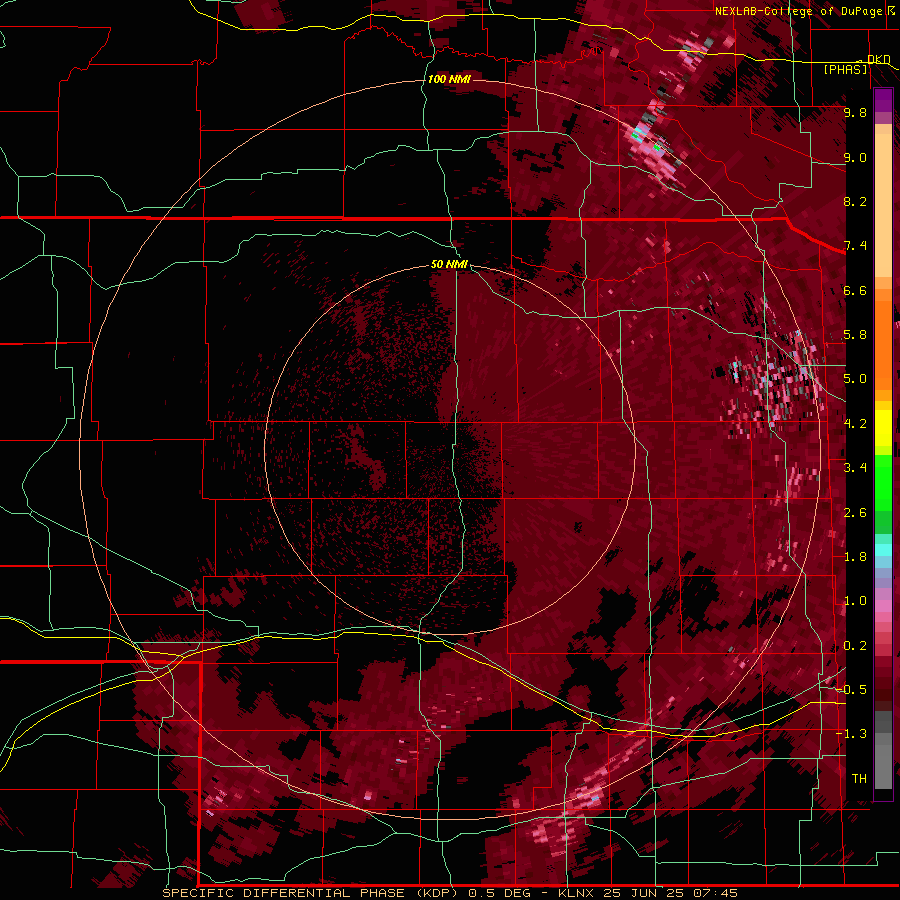Click the 5.8 value on color scale
The image size is (900, 900).
click(x=855, y=335)
